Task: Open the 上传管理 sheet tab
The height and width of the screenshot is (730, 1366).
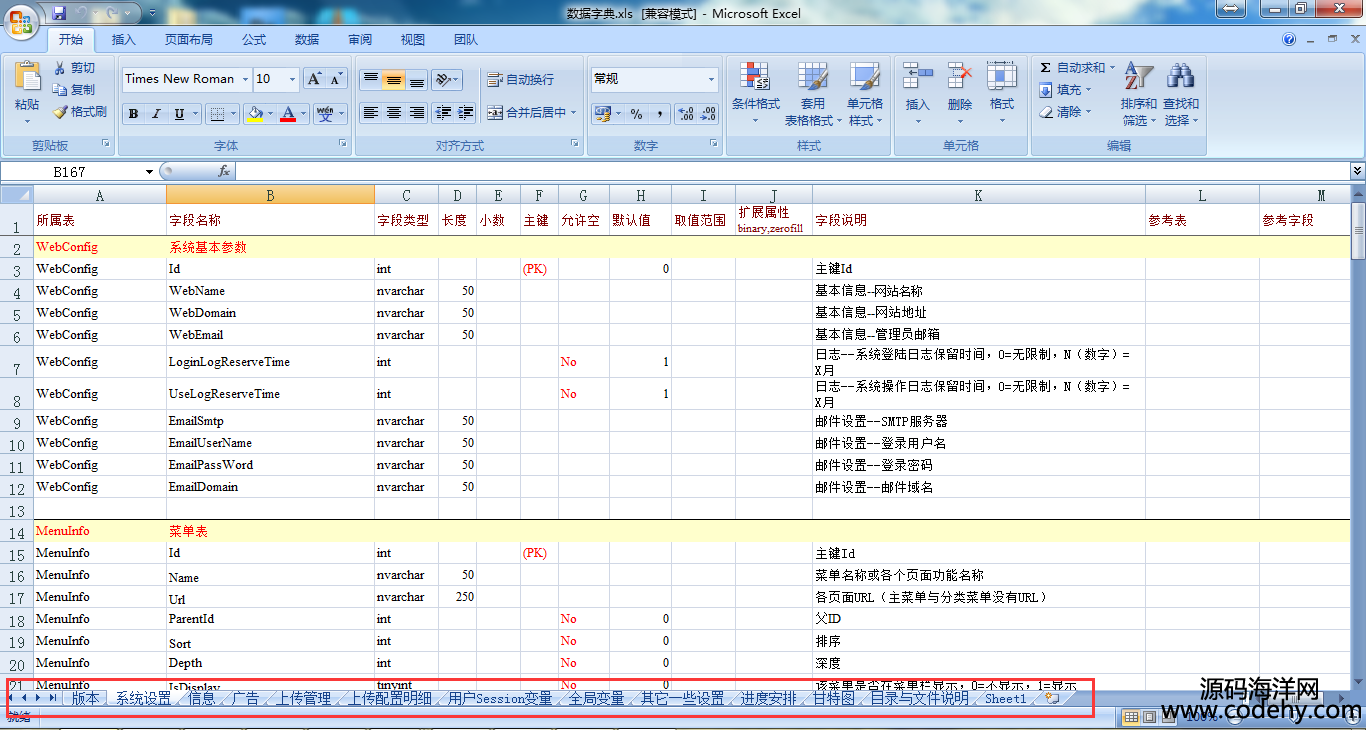Action: [x=304, y=698]
